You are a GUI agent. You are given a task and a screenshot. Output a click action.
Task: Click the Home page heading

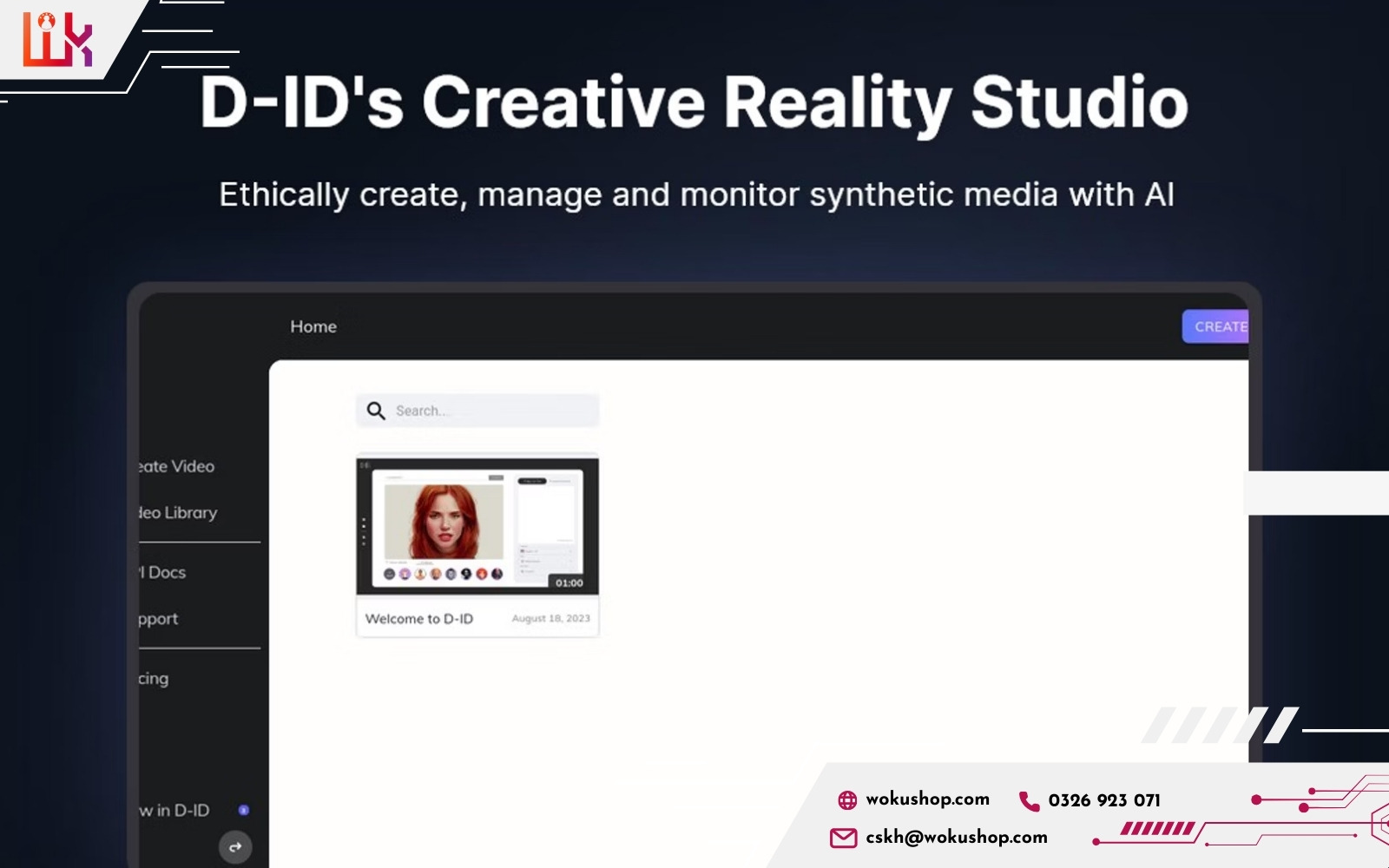313,326
